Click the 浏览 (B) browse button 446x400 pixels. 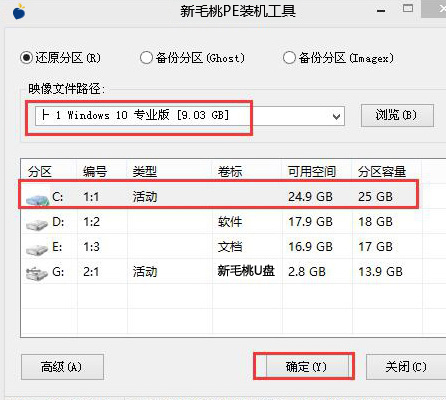[x=397, y=115]
